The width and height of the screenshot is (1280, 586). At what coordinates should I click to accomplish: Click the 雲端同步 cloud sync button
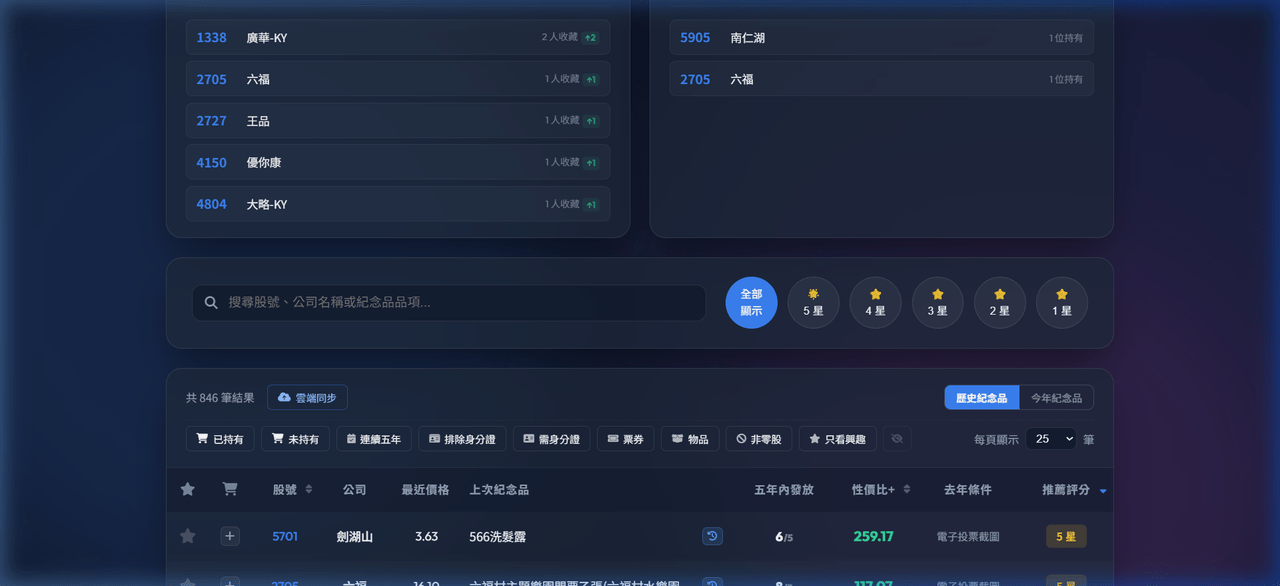coord(307,397)
